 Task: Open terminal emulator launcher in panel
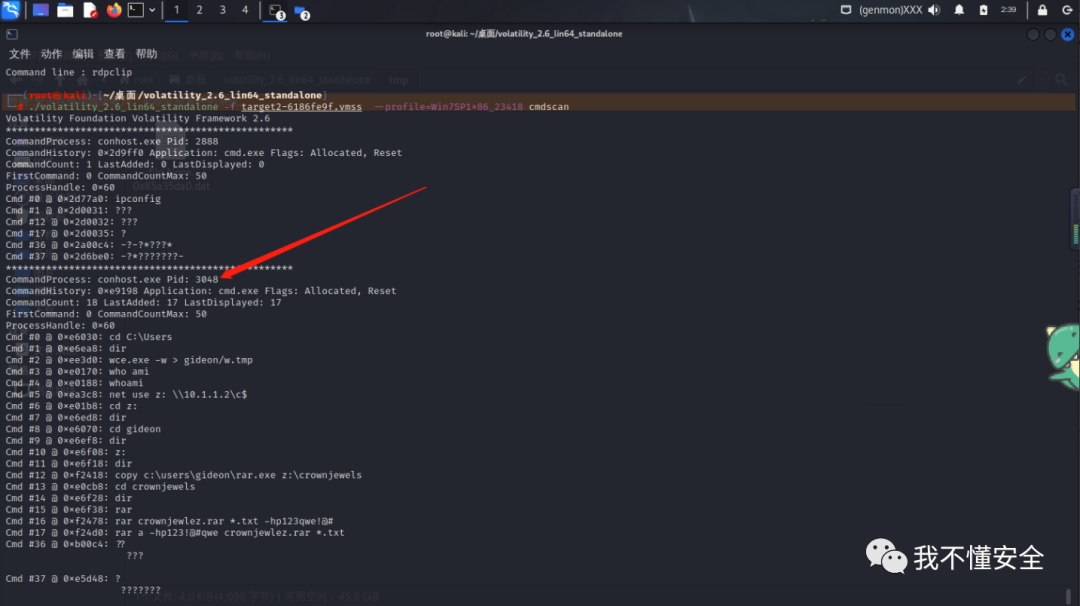point(136,10)
